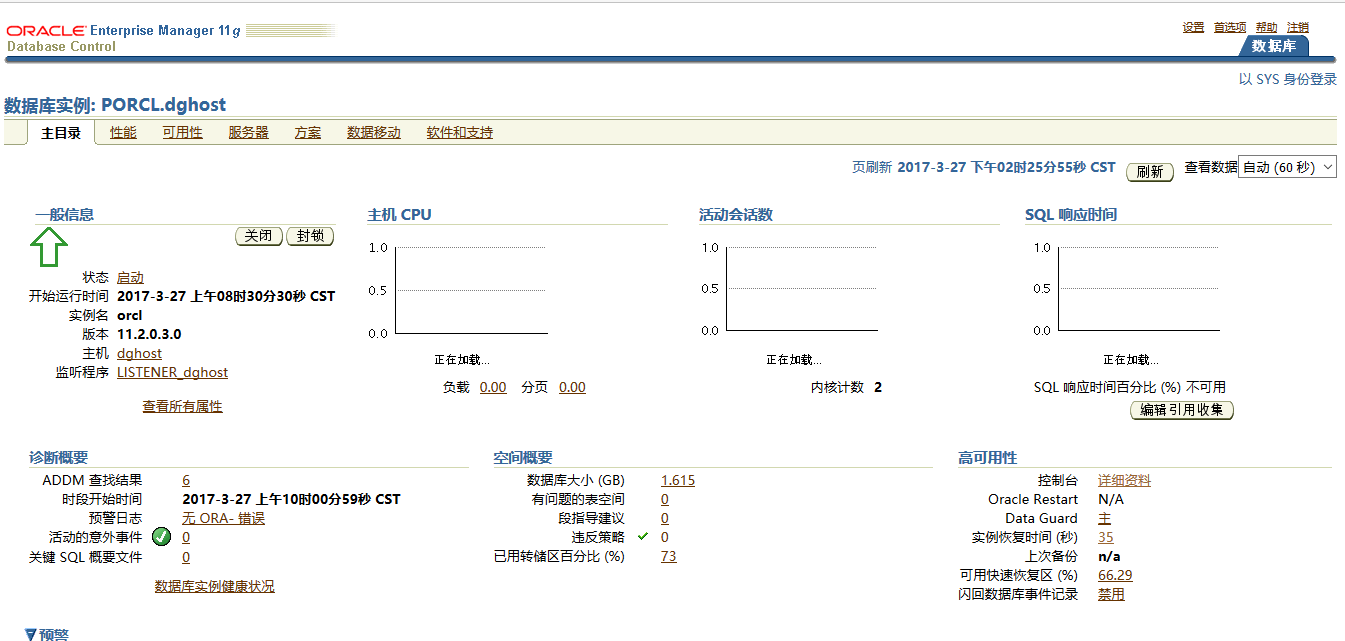Open the flash recovery area 66.29 link
1345x641 pixels.
pyautogui.click(x=1115, y=575)
